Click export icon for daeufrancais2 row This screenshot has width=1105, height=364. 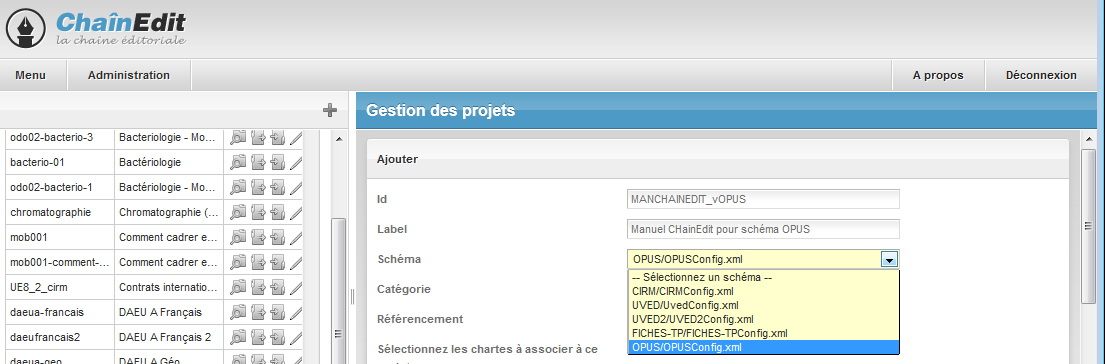[x=258, y=336]
